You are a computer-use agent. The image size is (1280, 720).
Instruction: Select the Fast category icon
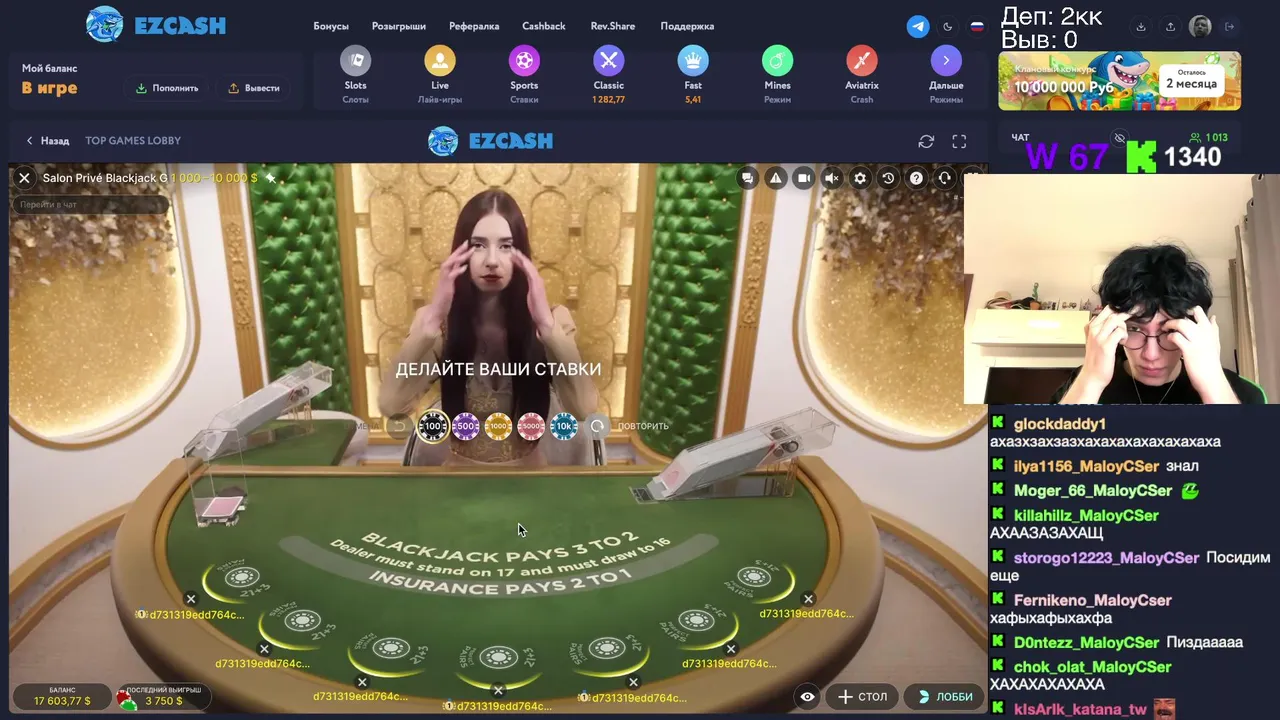693,61
